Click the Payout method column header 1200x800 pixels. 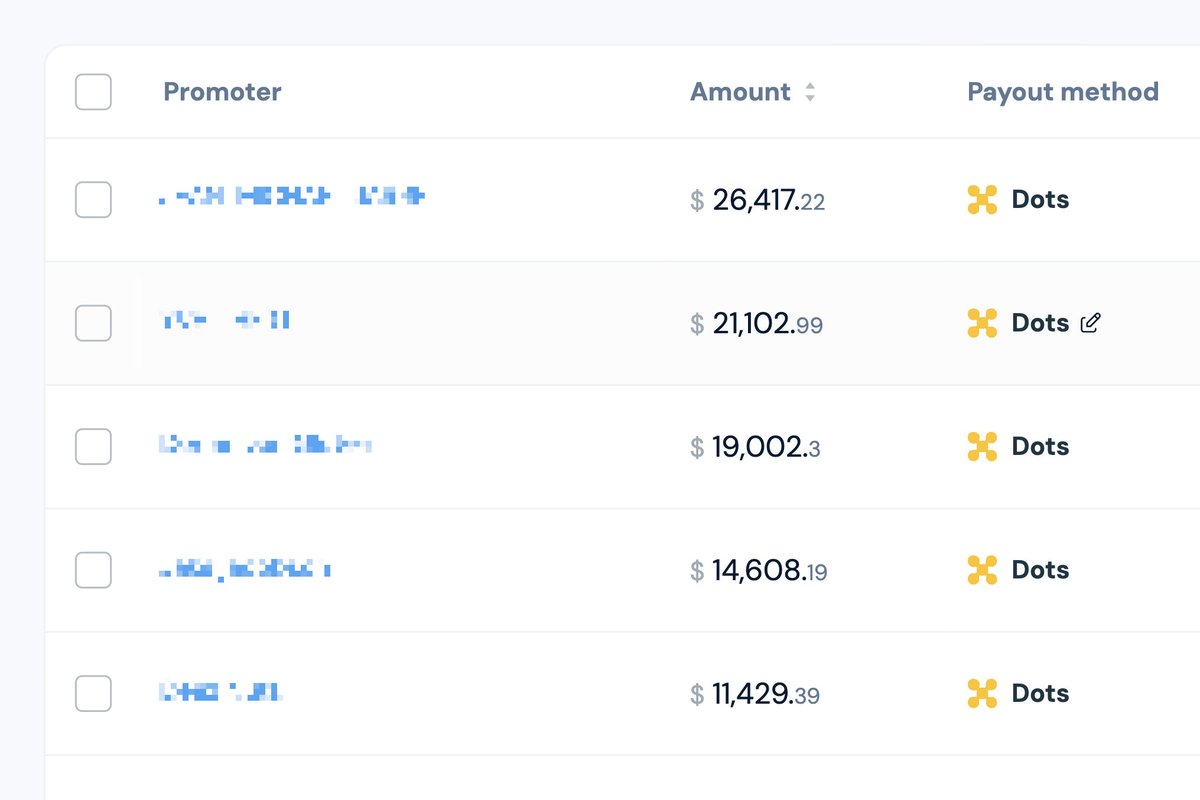[1063, 92]
